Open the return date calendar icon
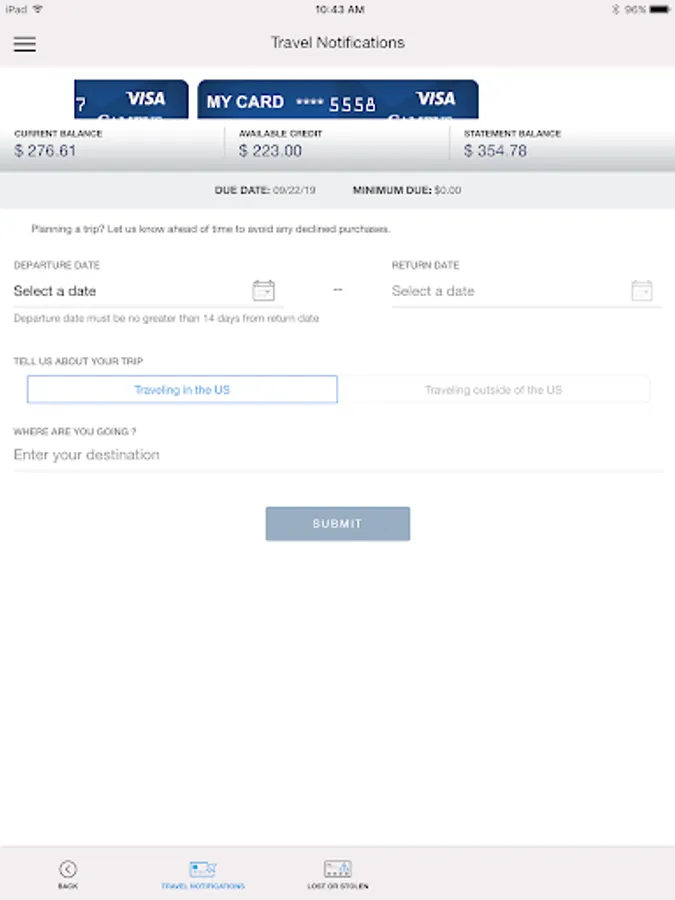The image size is (675, 900). tap(642, 290)
